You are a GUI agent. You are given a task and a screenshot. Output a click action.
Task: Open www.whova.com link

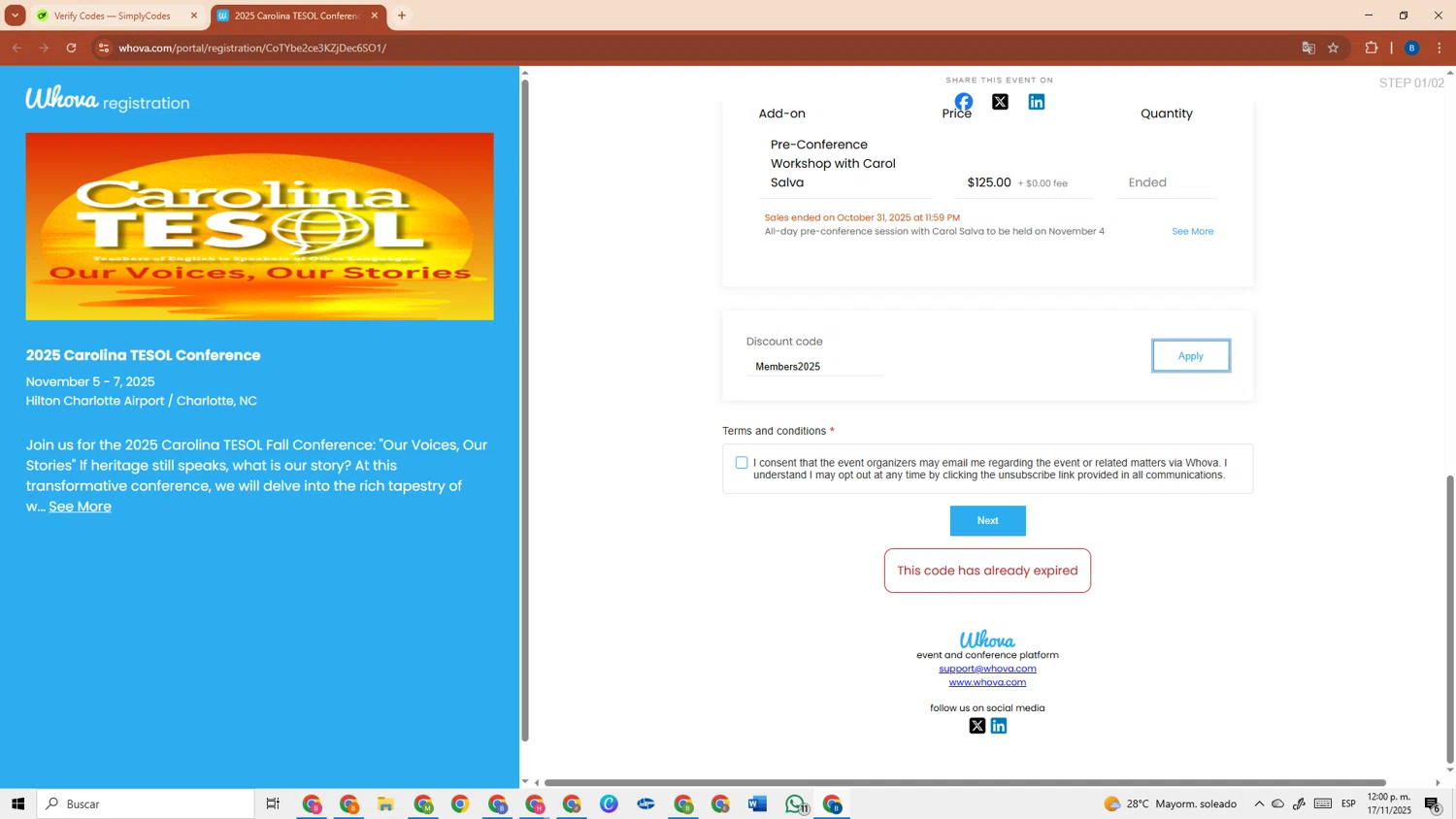tap(987, 682)
